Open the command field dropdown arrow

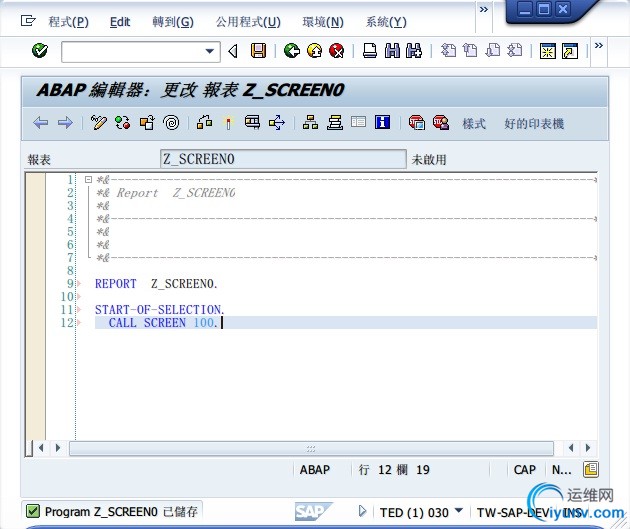[x=209, y=51]
